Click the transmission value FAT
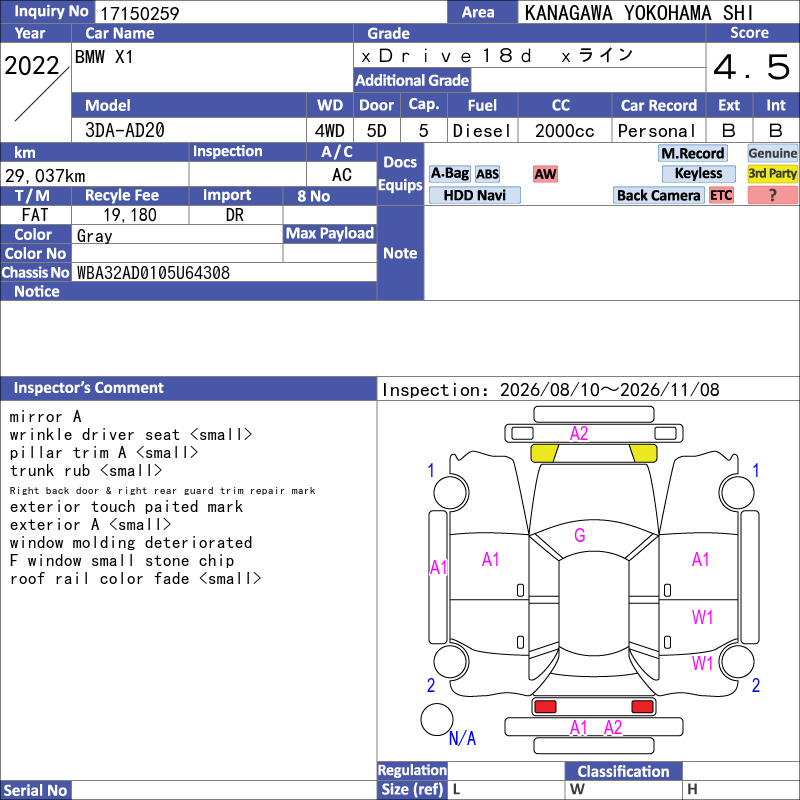800x800 pixels. tap(35, 215)
